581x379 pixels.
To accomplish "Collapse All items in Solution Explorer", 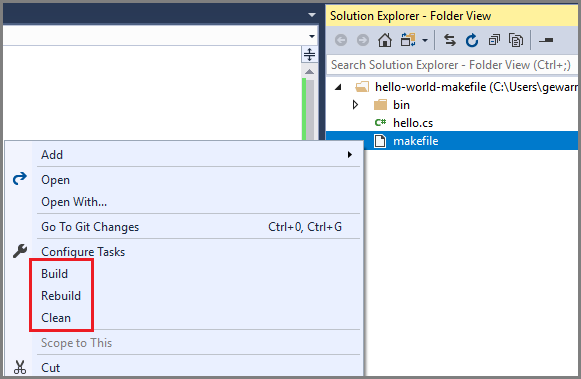I will point(494,40).
